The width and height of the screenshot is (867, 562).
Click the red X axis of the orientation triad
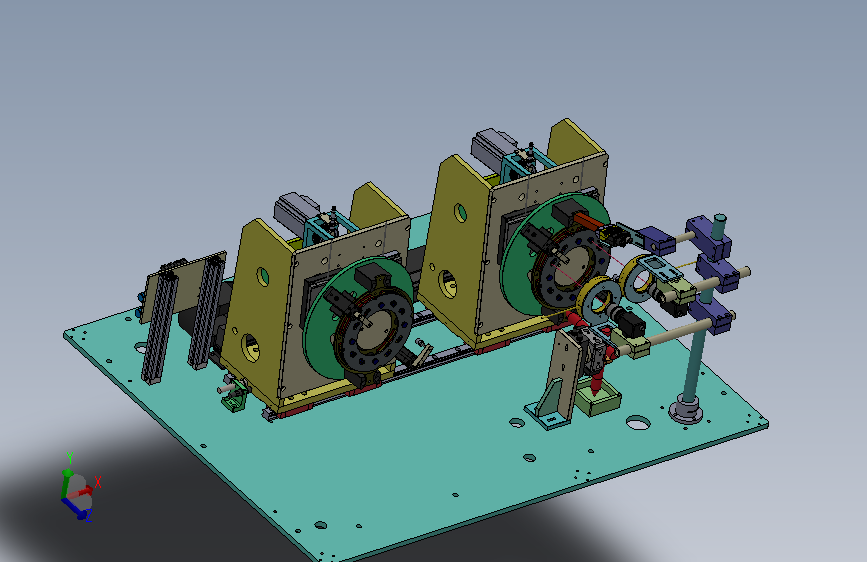click(x=82, y=491)
